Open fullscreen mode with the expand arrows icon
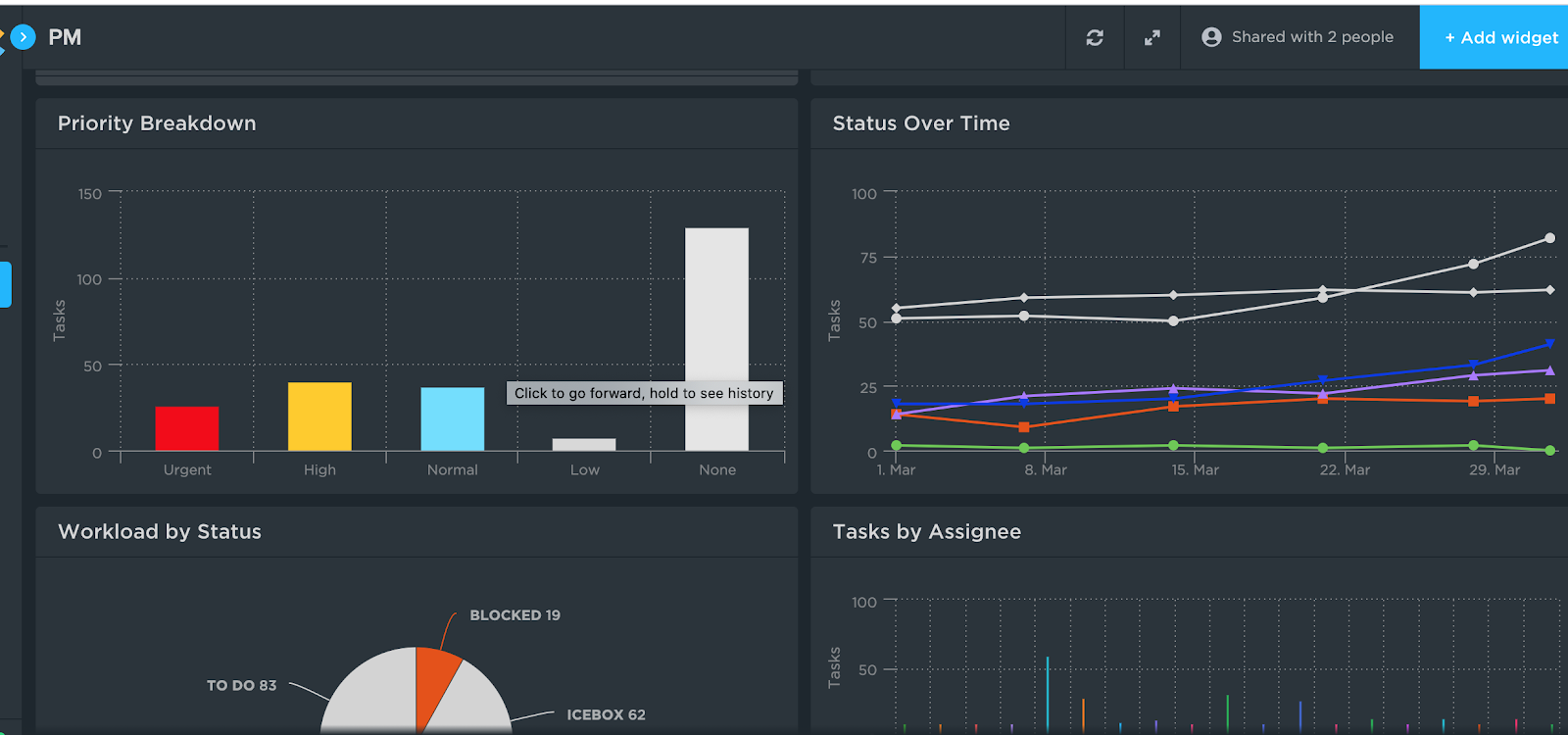Viewport: 1568px width, 735px height. coord(1152,37)
